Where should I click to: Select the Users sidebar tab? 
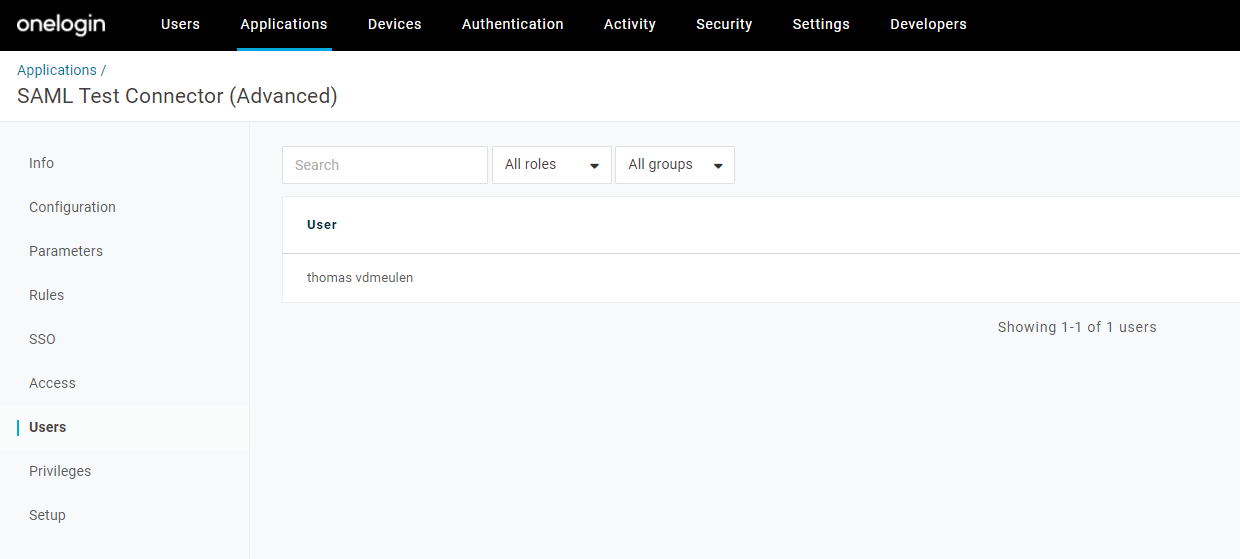[47, 427]
